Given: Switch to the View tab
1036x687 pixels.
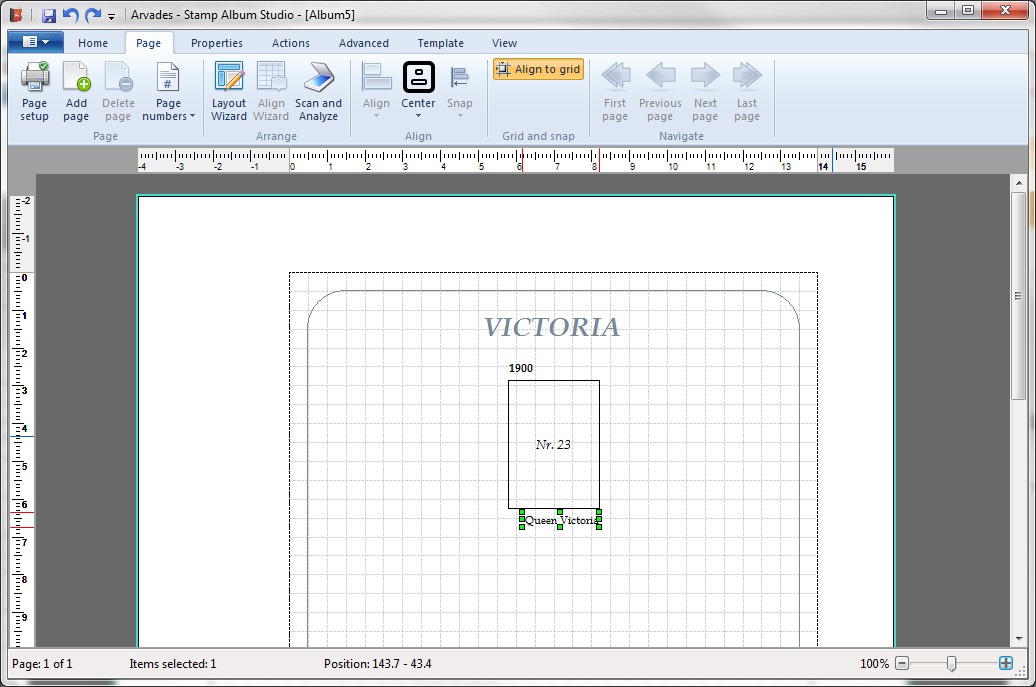Looking at the screenshot, I should [504, 43].
